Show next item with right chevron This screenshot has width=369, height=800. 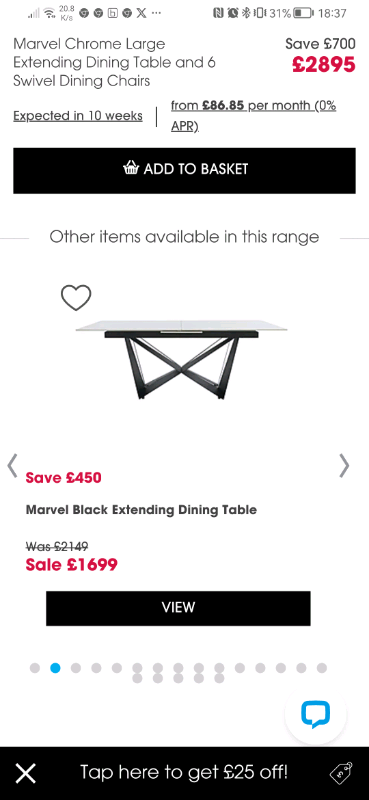click(x=345, y=465)
